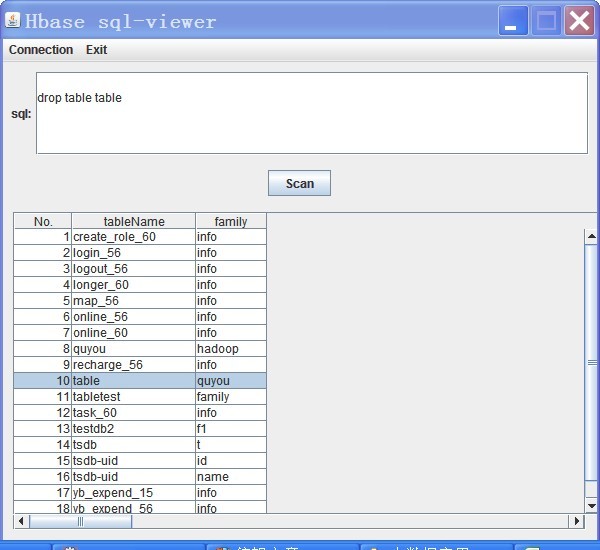The image size is (600, 550).
Task: Select the login_56 row
Action: [140, 253]
